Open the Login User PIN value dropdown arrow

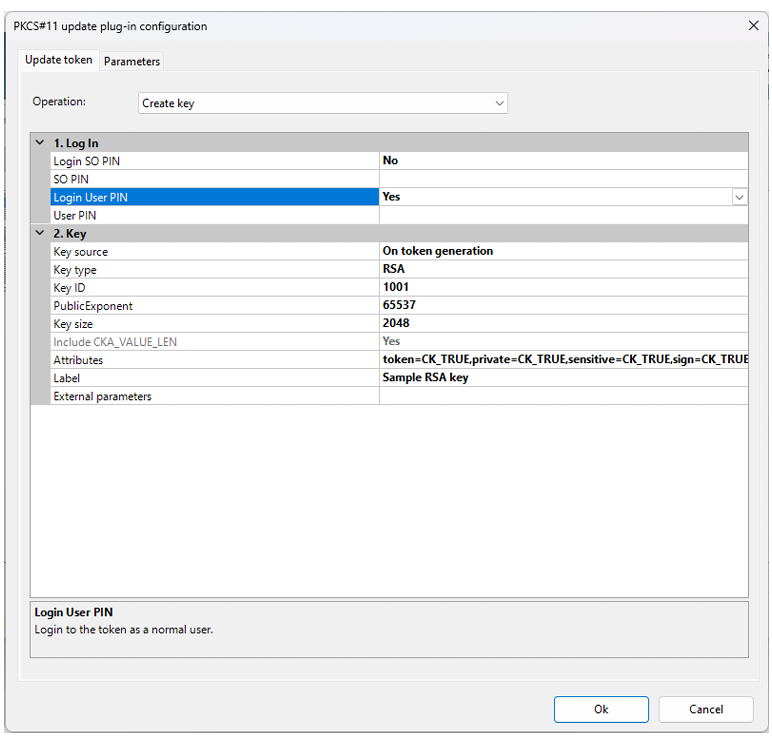[739, 197]
